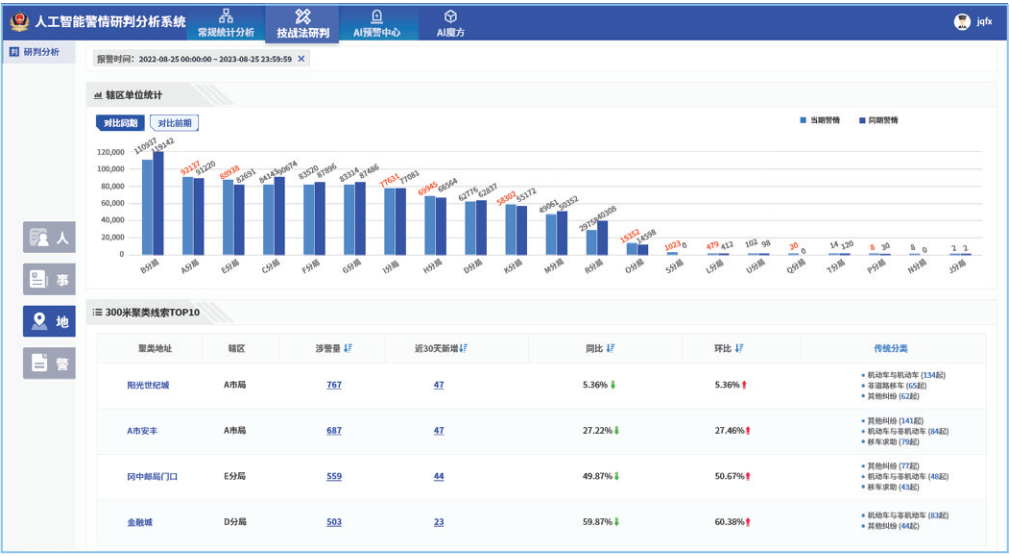Screen dimensions: 1012x557
Task: Toggle 同期警情 legend series visibility
Action: point(877,120)
